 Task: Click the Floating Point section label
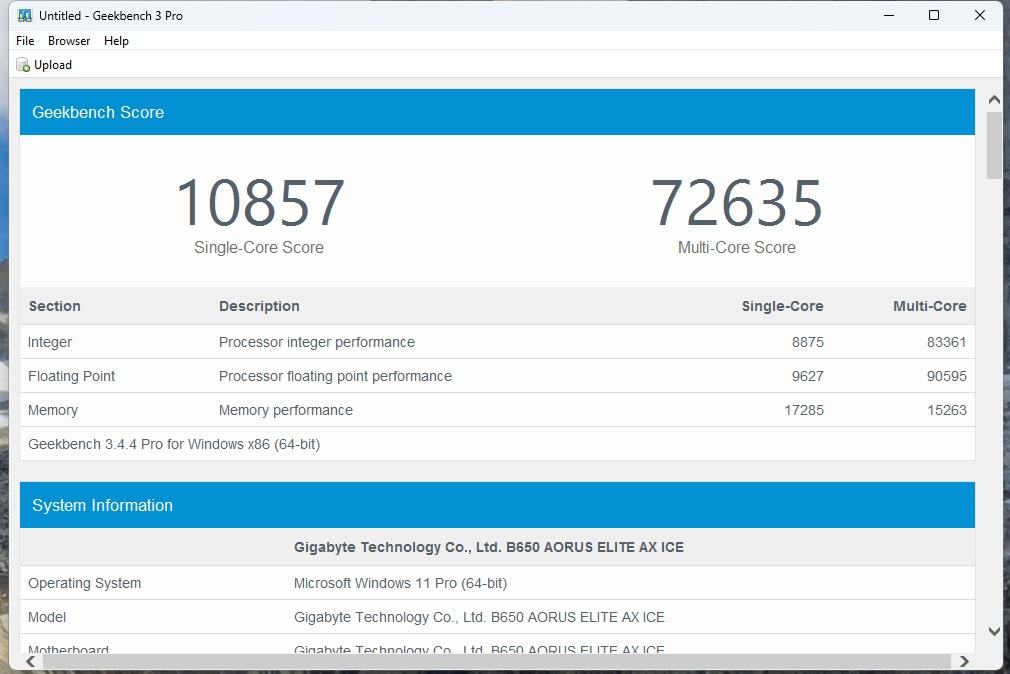click(x=71, y=376)
